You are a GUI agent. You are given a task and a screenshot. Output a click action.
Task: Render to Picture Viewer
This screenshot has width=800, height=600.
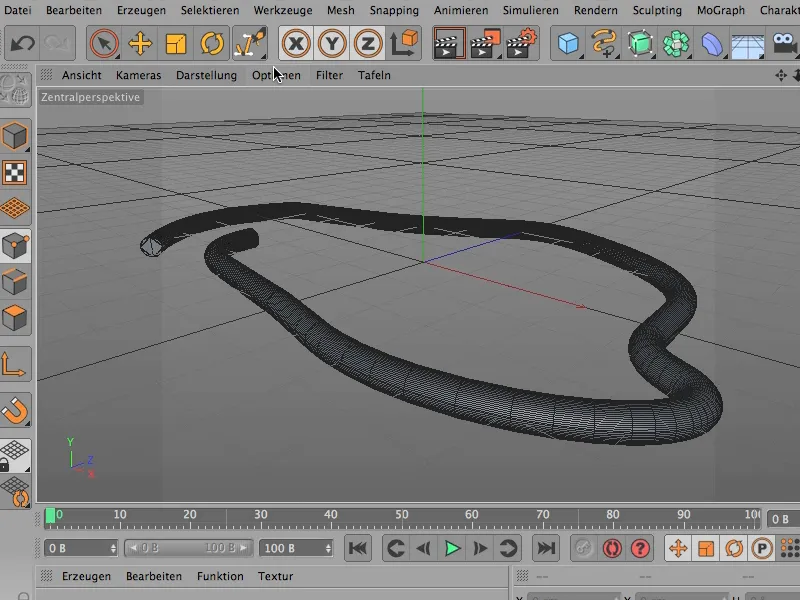(x=485, y=43)
